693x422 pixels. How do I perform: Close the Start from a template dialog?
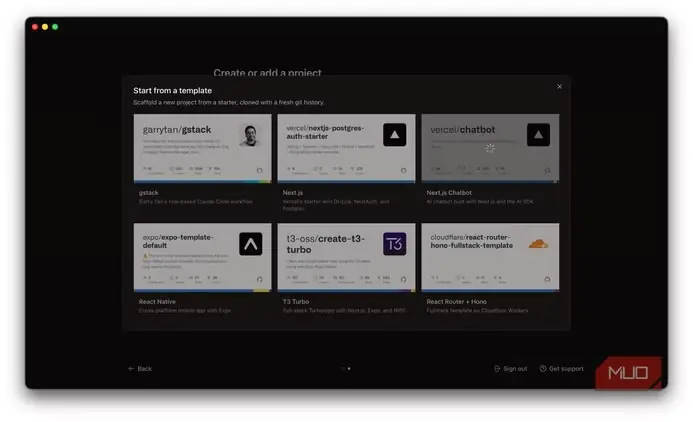click(x=559, y=87)
